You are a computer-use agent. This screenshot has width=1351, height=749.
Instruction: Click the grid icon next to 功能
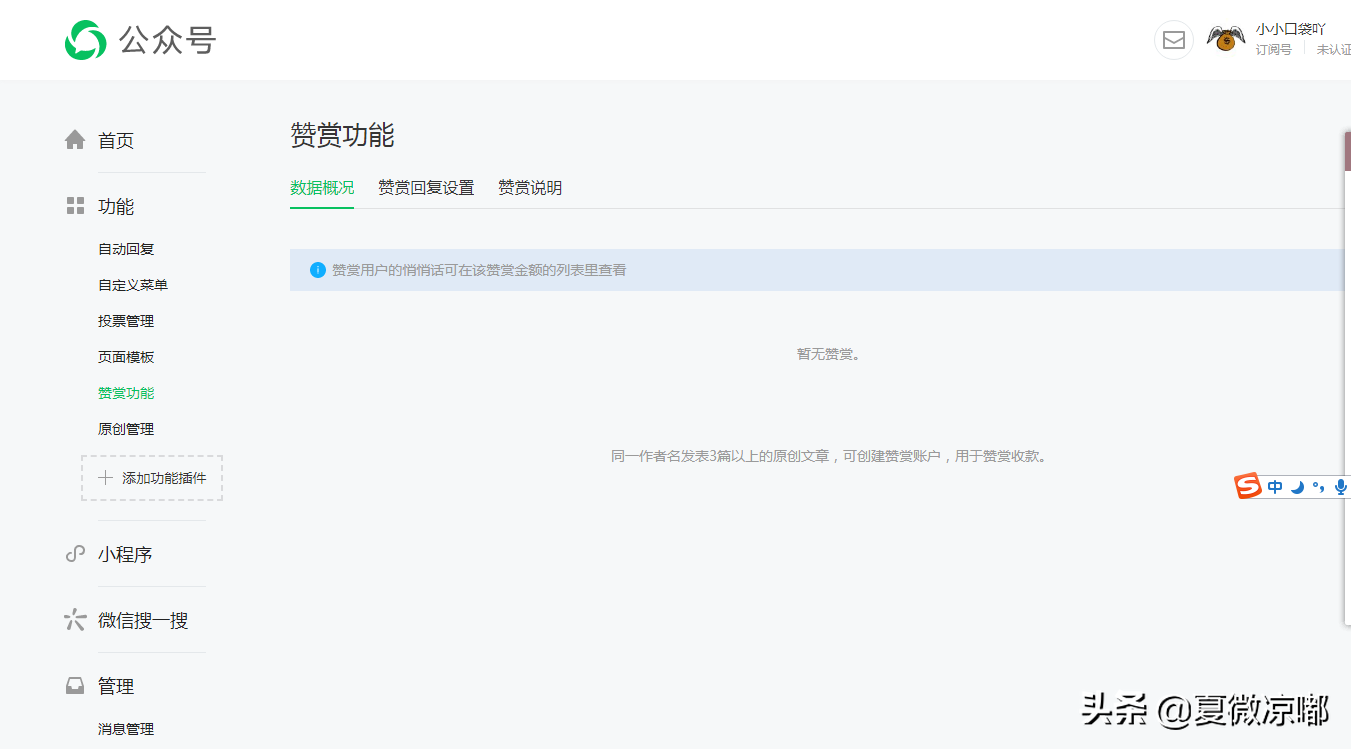(74, 205)
